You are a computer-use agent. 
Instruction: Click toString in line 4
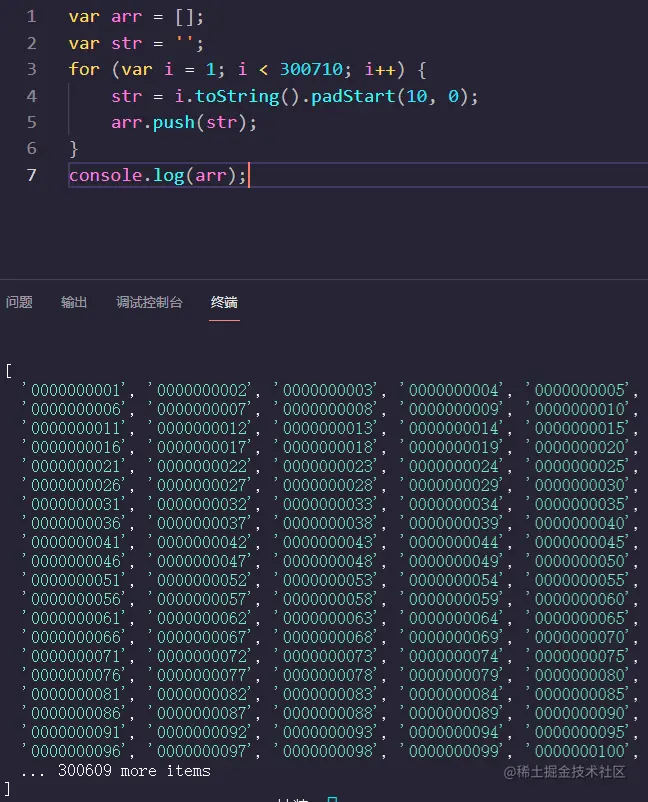click(x=237, y=96)
